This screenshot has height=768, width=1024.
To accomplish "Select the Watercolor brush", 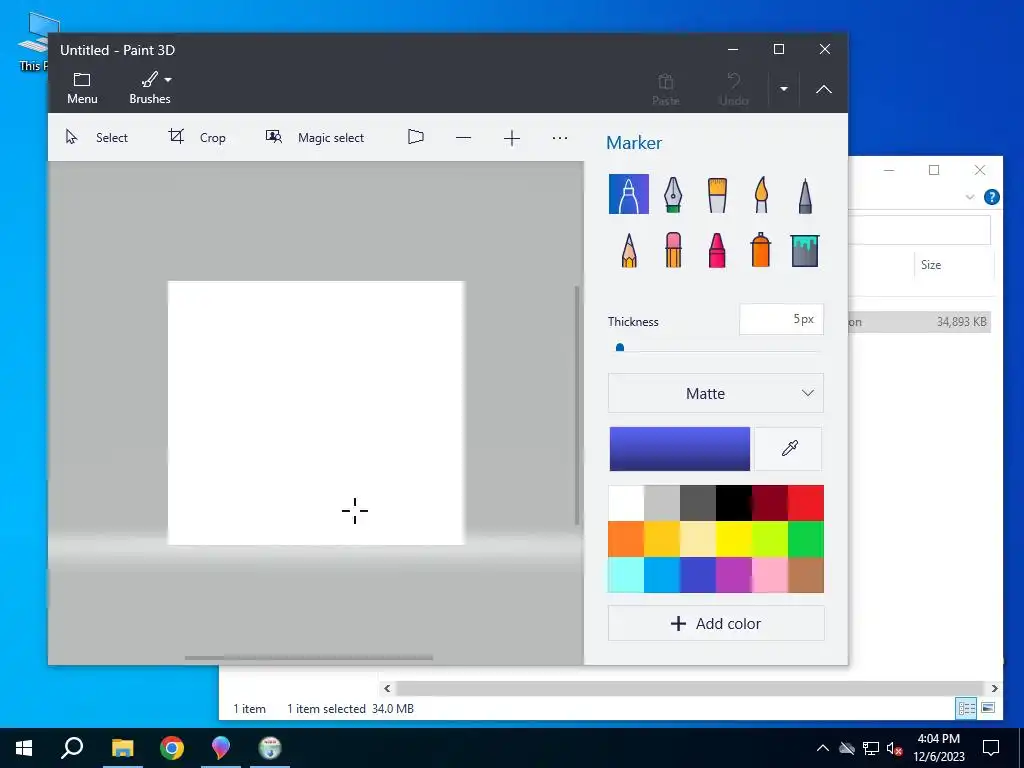I will click(761, 194).
